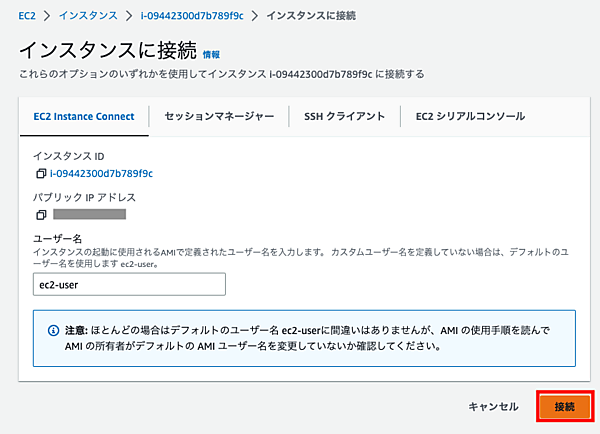Switch to the EC2 シリアルコンソール tab

(470, 117)
